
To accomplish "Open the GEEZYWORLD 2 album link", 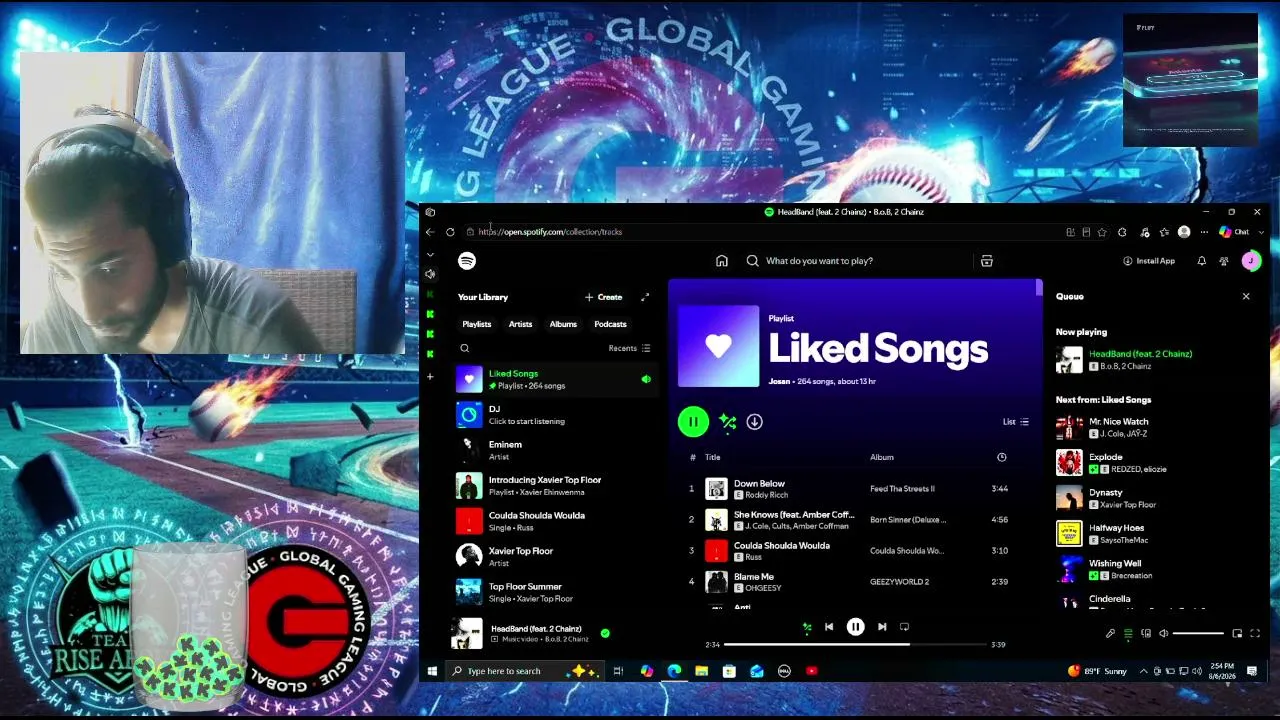I will [899, 582].
